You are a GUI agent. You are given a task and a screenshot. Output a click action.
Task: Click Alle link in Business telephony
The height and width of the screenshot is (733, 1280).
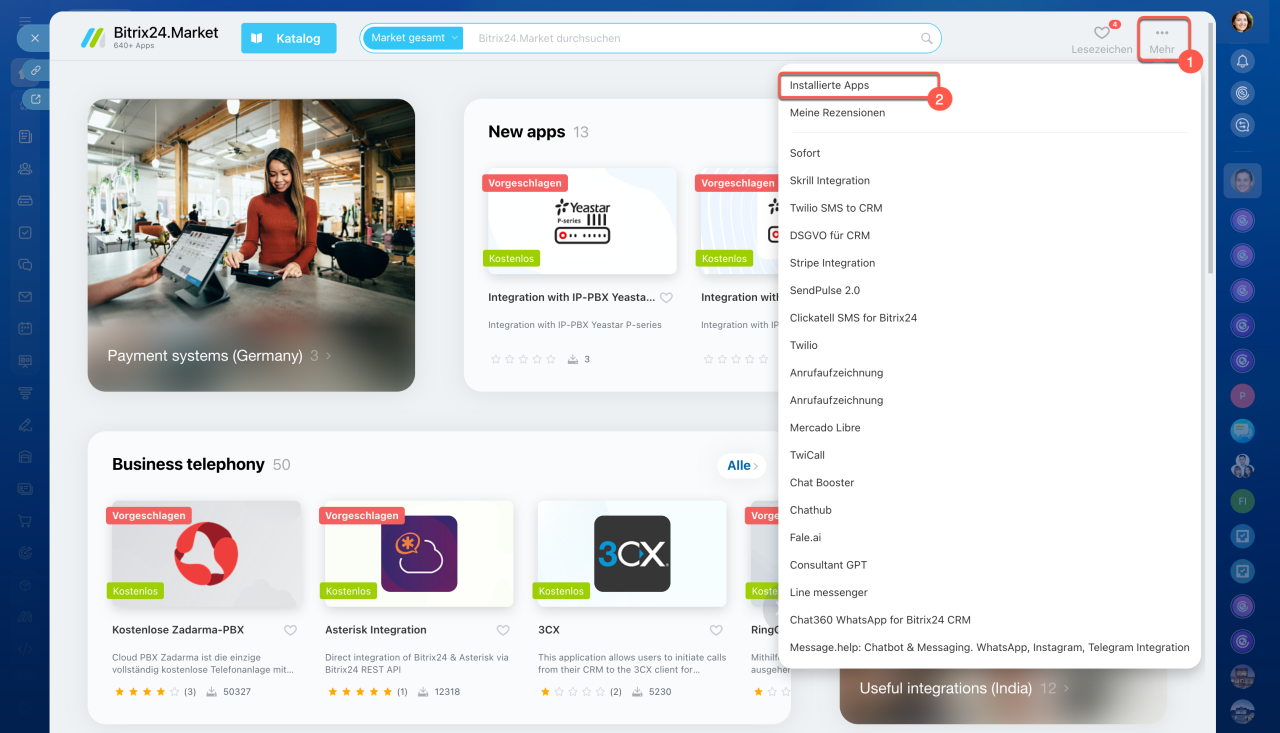coord(743,465)
